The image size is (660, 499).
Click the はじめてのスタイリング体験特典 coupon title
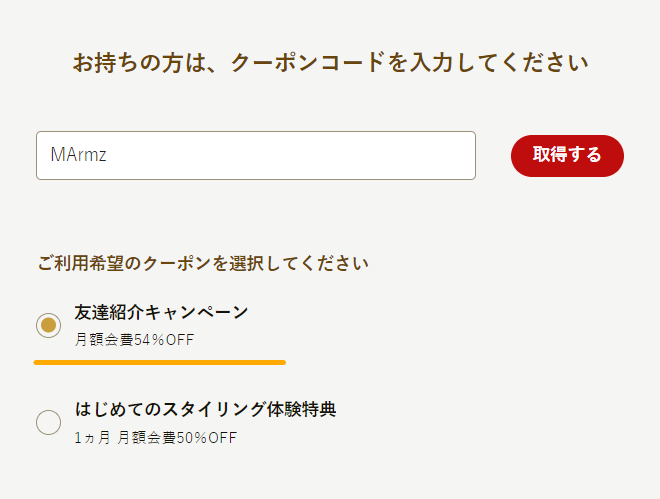(x=205, y=409)
